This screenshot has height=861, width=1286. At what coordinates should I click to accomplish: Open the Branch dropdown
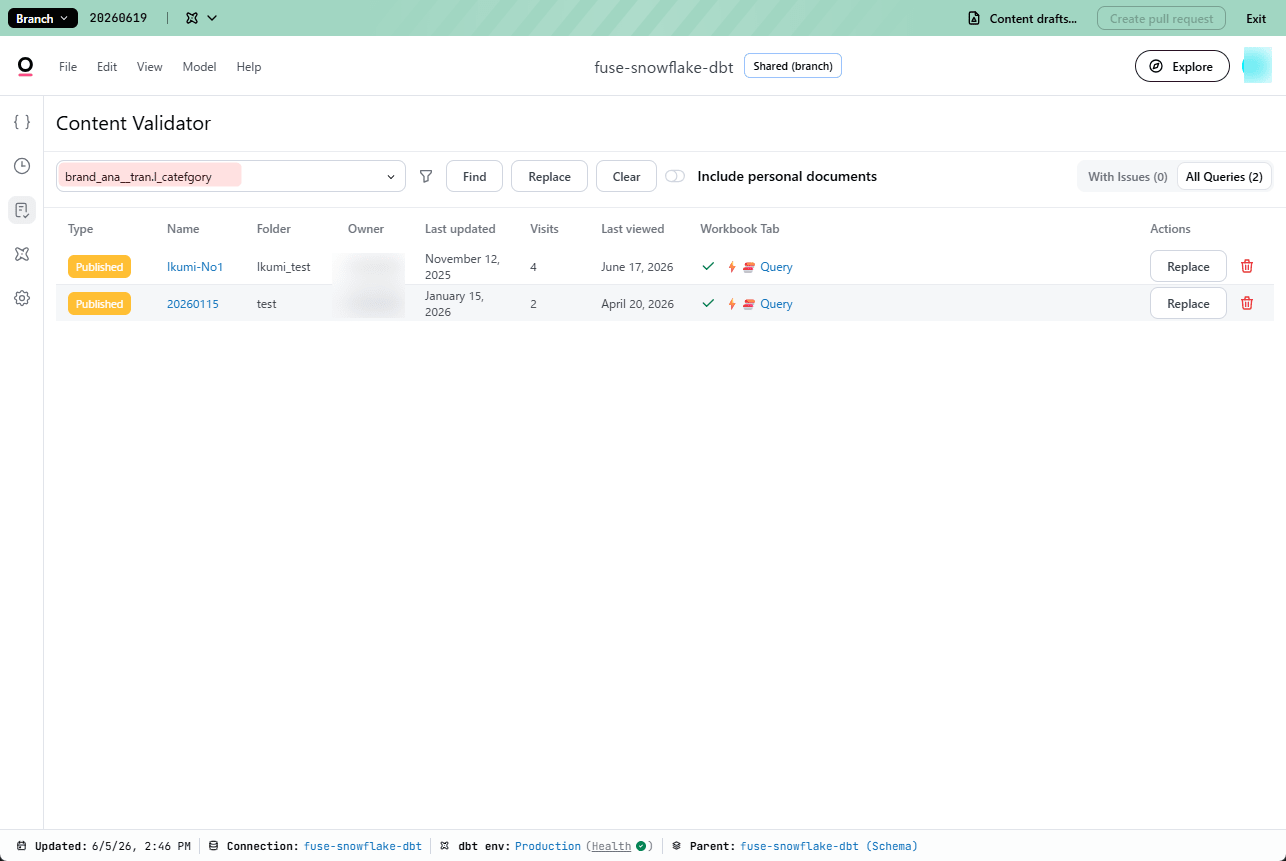[43, 18]
